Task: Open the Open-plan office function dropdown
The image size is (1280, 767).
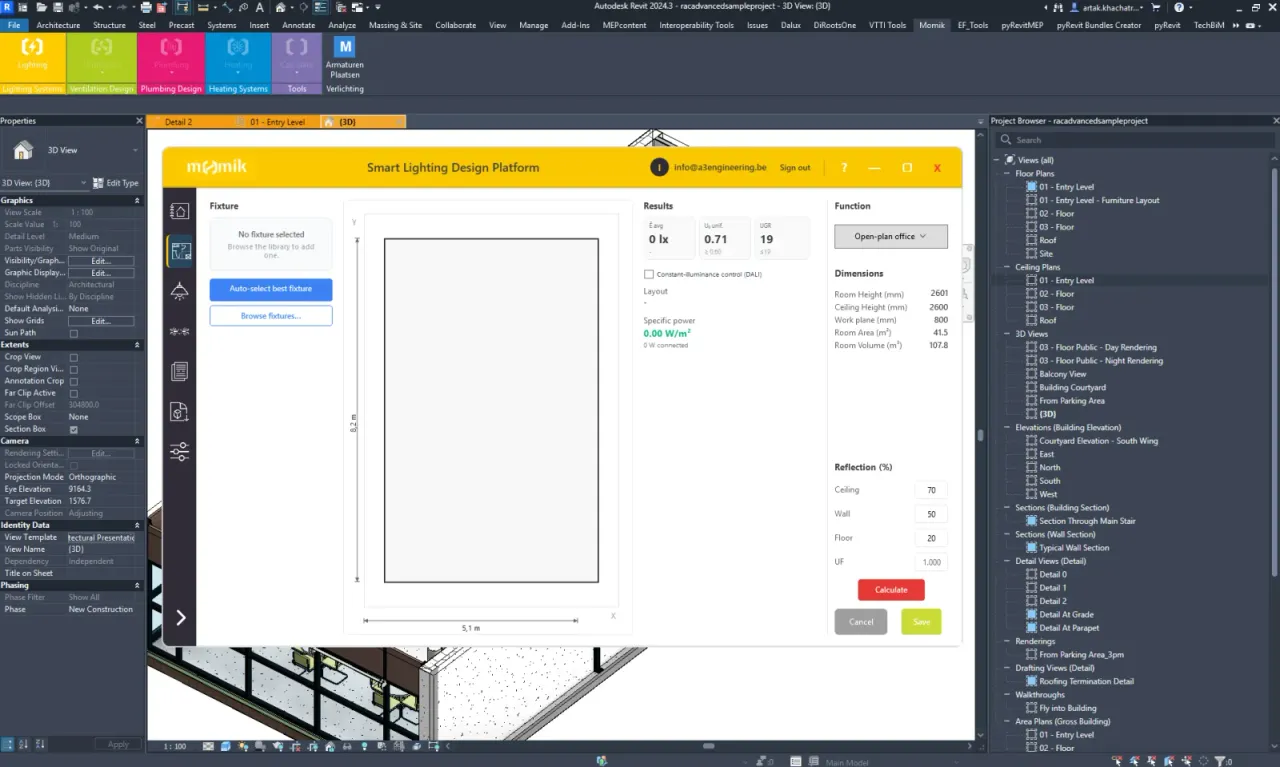Action: (891, 236)
